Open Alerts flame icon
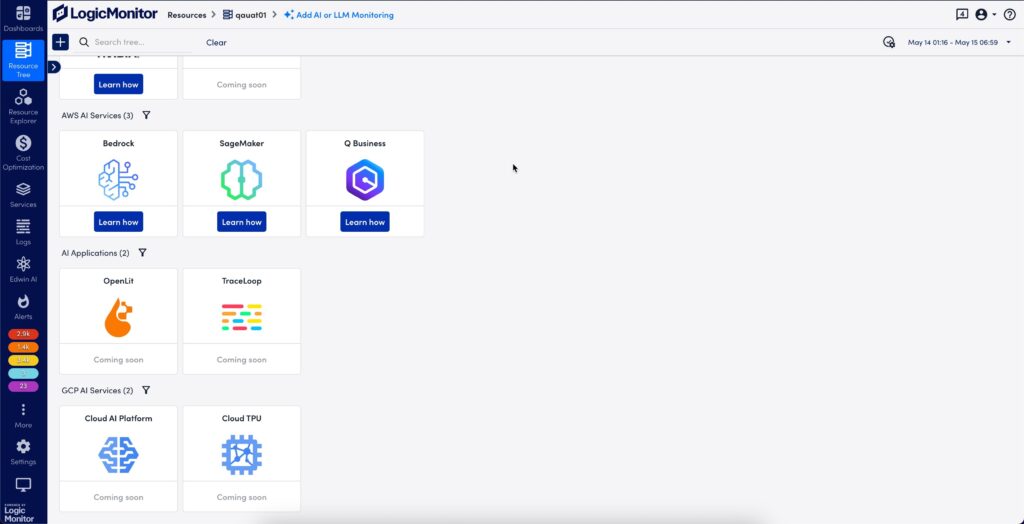Viewport: 1024px width, 524px height. (23, 301)
